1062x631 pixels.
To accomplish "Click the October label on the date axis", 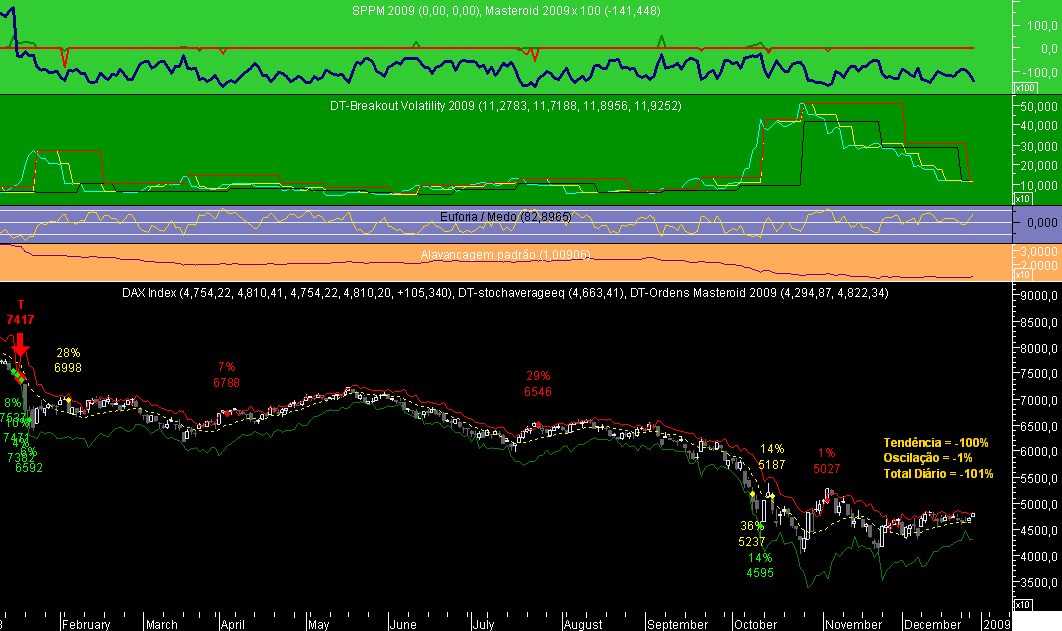I will click(x=755, y=624).
